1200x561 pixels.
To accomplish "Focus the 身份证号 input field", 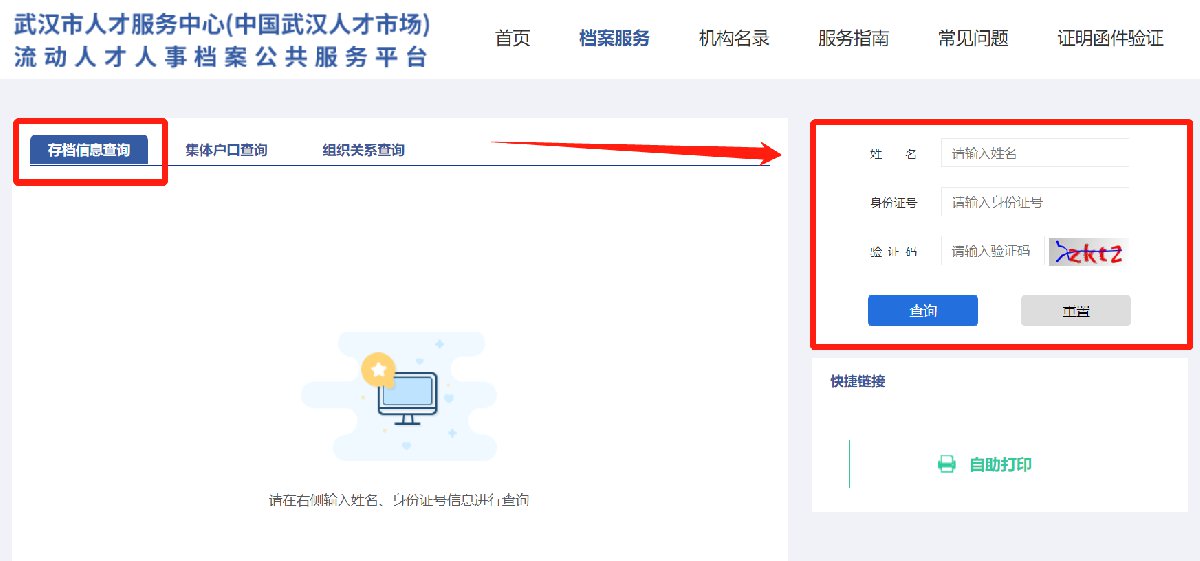I will pos(1035,202).
